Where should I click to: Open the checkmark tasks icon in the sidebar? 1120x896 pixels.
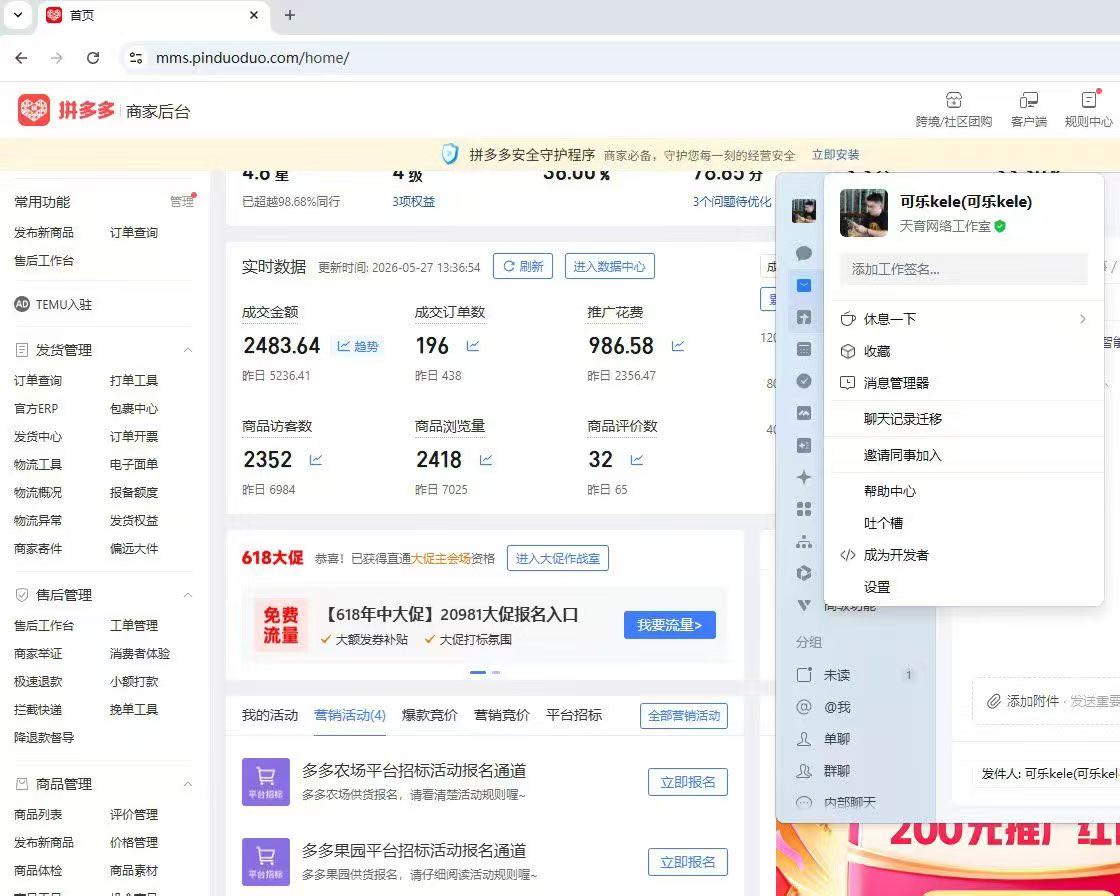tap(804, 381)
